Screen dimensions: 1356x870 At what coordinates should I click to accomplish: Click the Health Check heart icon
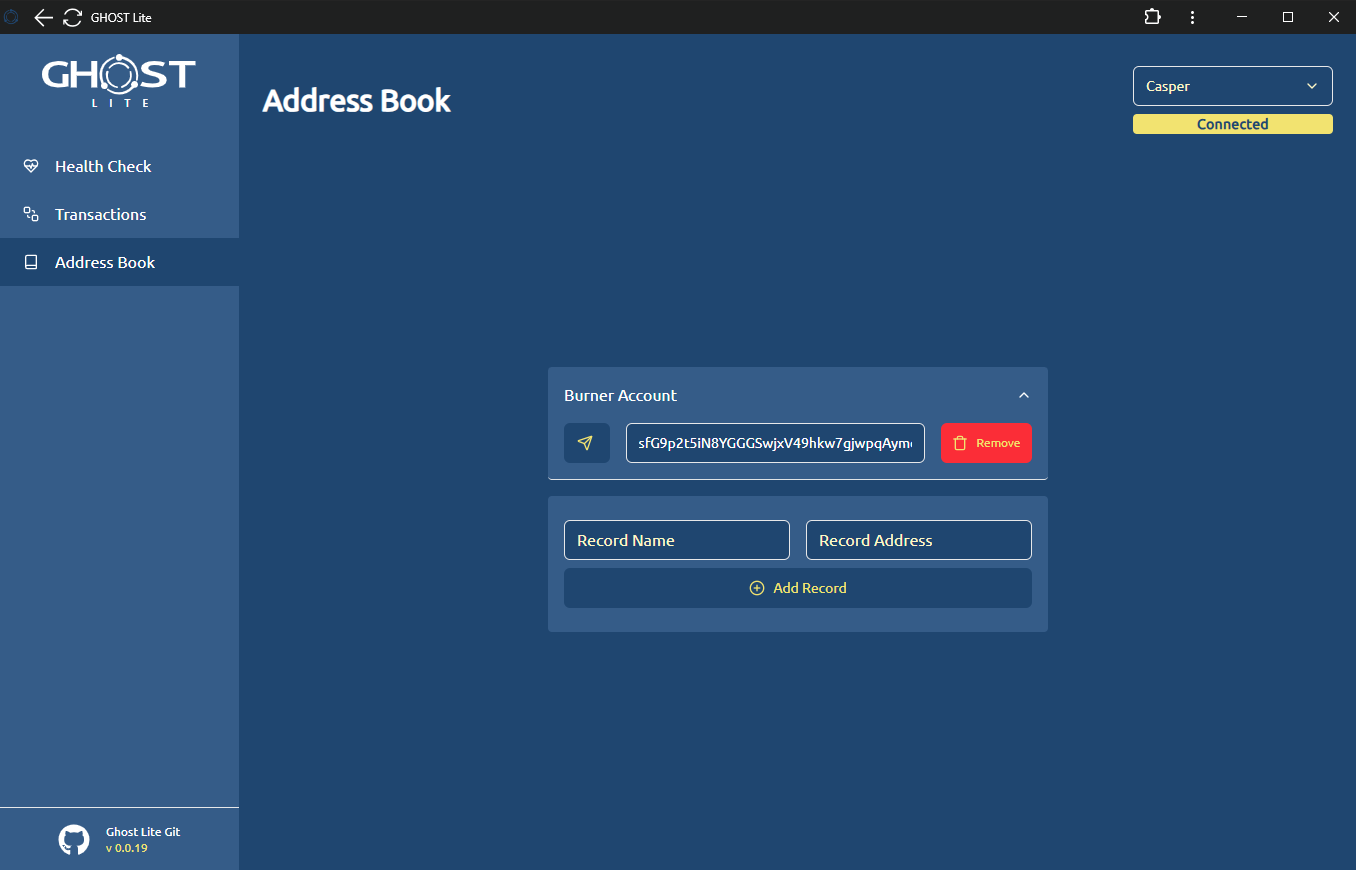tap(31, 166)
